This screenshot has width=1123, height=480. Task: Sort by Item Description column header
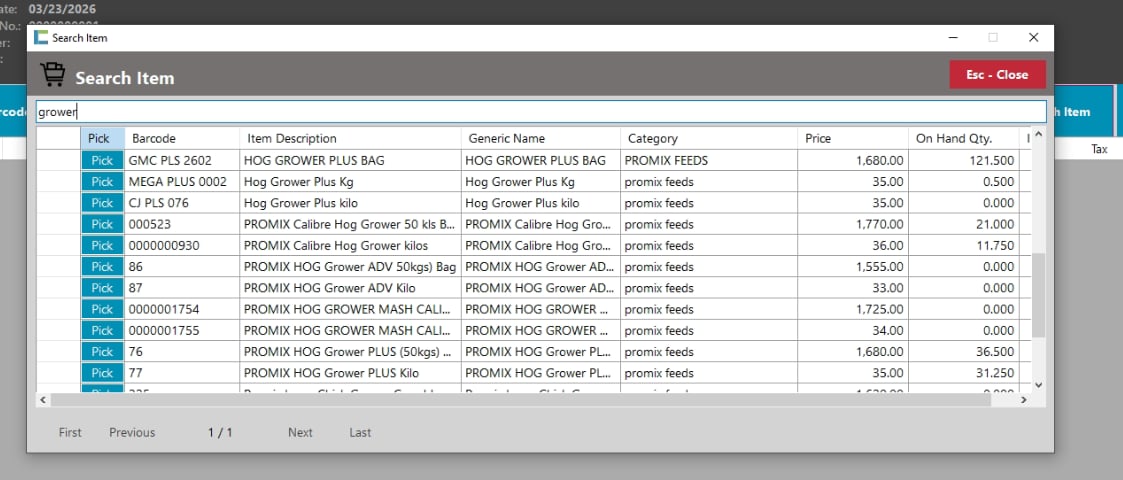[x=350, y=139]
